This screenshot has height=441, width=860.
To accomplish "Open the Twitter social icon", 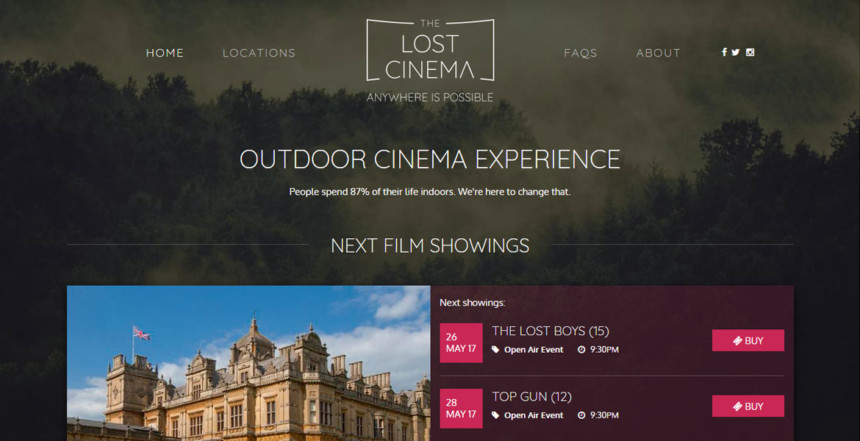I will 735,52.
